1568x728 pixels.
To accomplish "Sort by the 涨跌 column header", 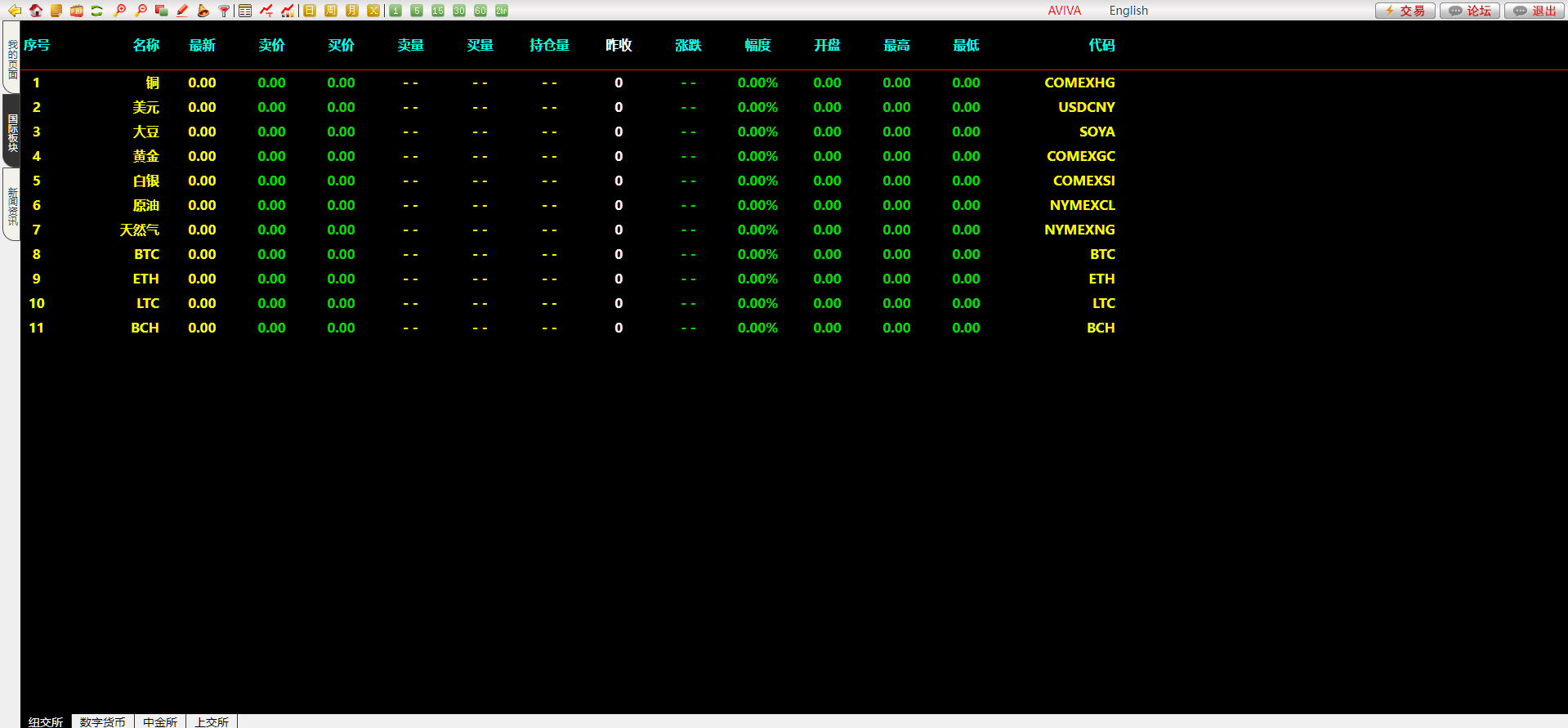I will pos(689,45).
